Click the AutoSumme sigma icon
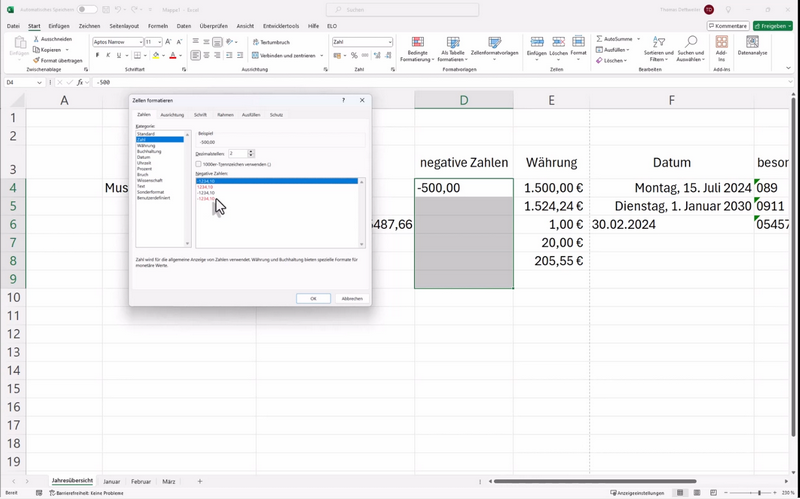This screenshot has height=499, width=800. [600, 39]
